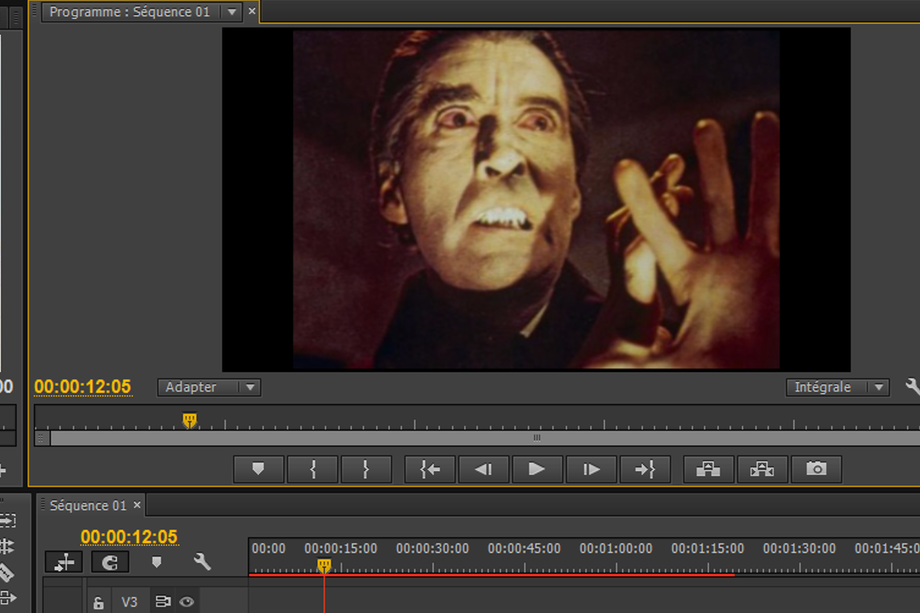Toggle V3 track output eye icon
The height and width of the screenshot is (613, 920).
pyautogui.click(x=187, y=602)
